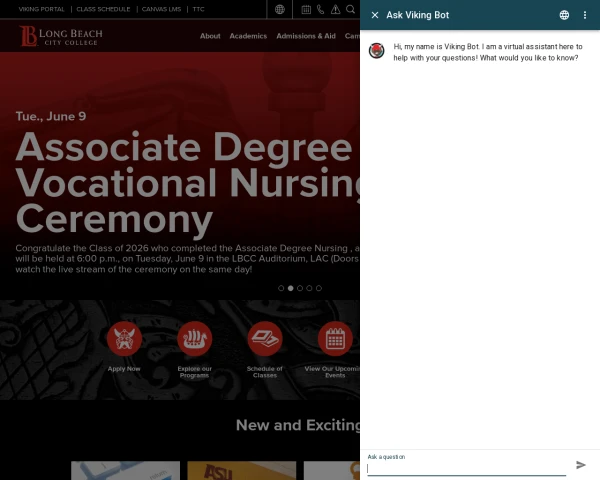Screen dimensions: 600x480
Task: Click the View Our Upcoming Events calendar icon
Action: pyautogui.click(x=335, y=339)
